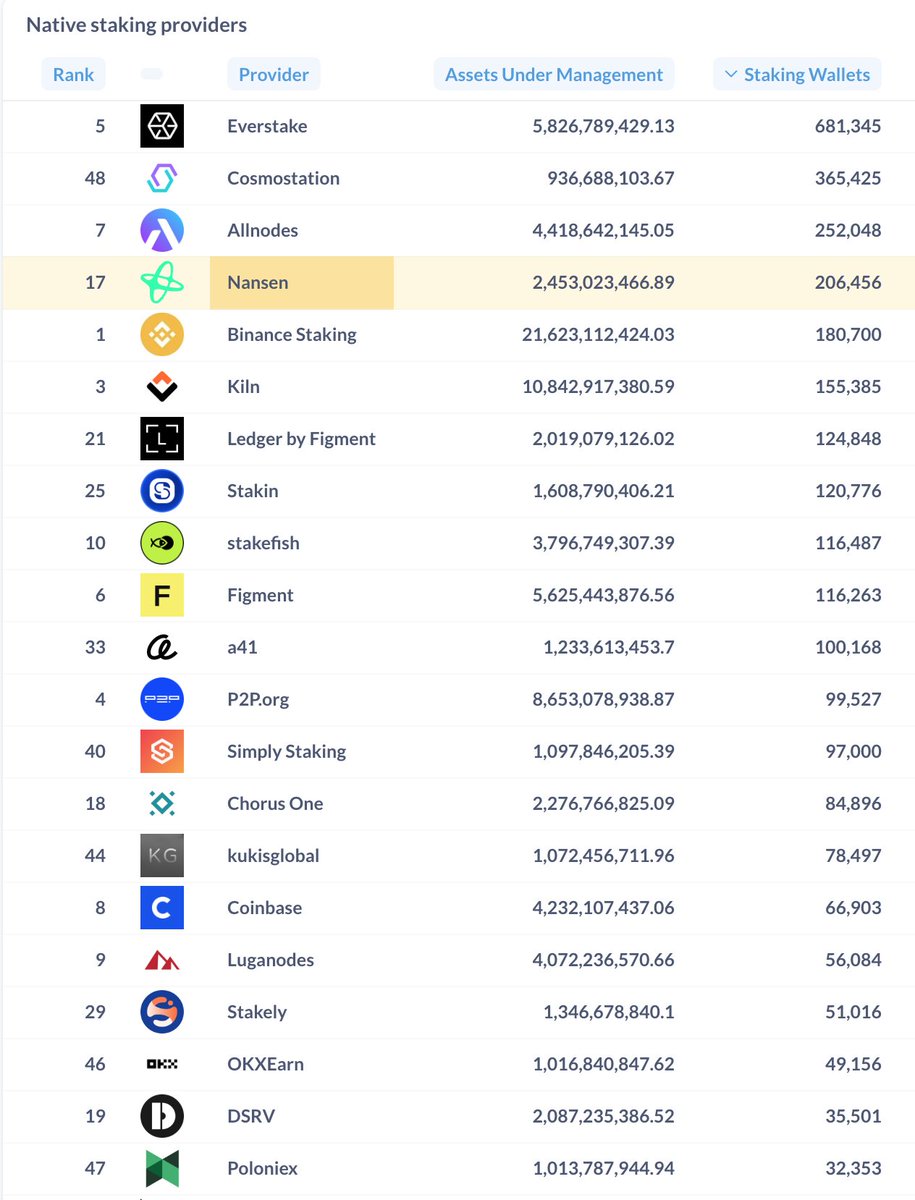Click the yellow Figment F logo
The height and width of the screenshot is (1200, 915).
click(x=162, y=595)
